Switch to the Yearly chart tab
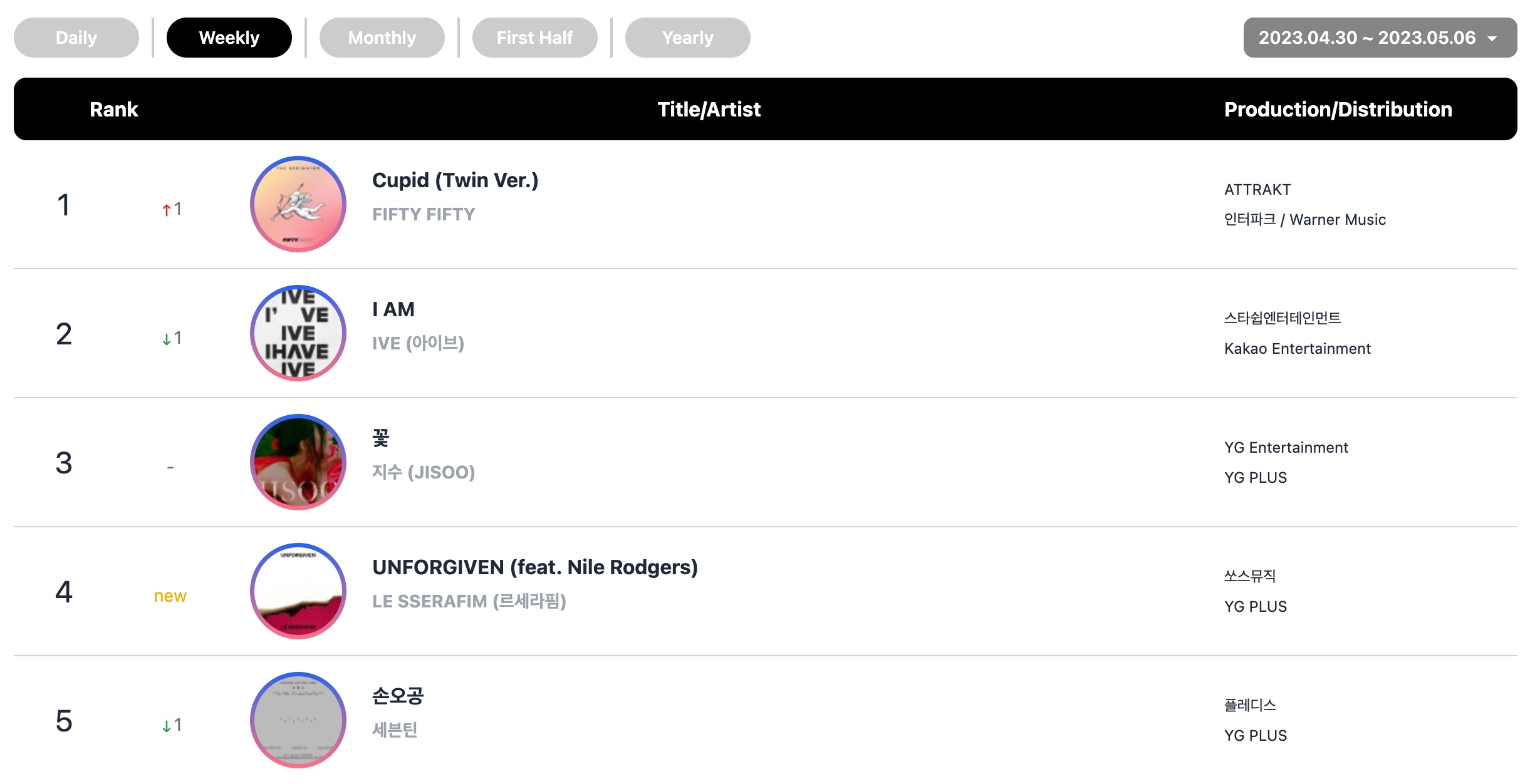 (x=688, y=38)
